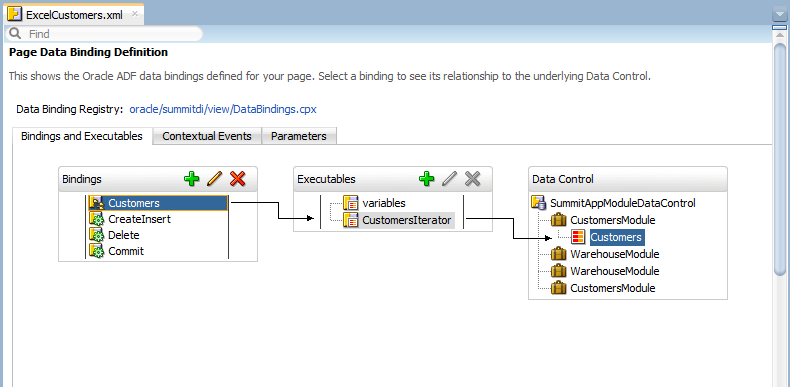Screen dimensions: 790x387
Task: Switch to Contextual Events tab
Action: [x=207, y=136]
